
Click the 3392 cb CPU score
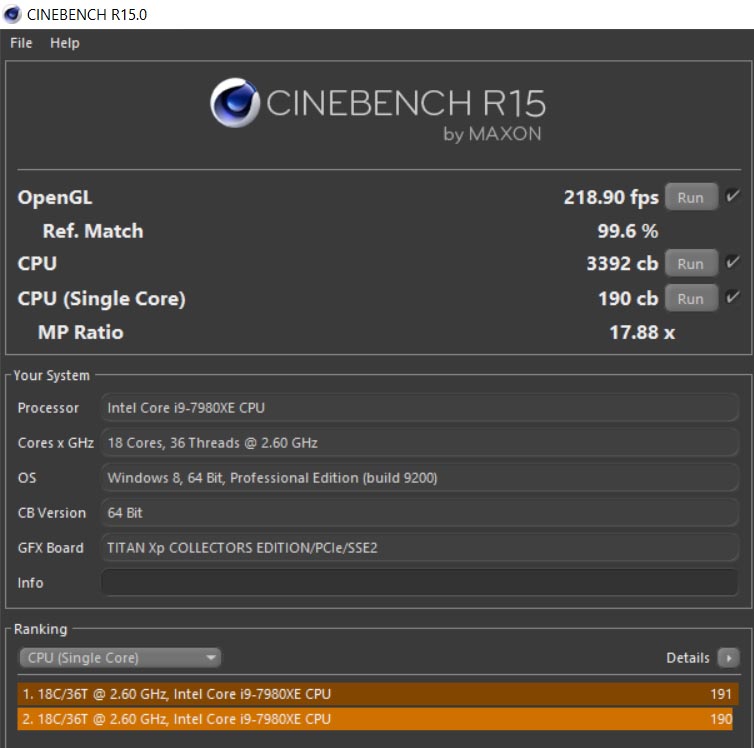(x=622, y=263)
